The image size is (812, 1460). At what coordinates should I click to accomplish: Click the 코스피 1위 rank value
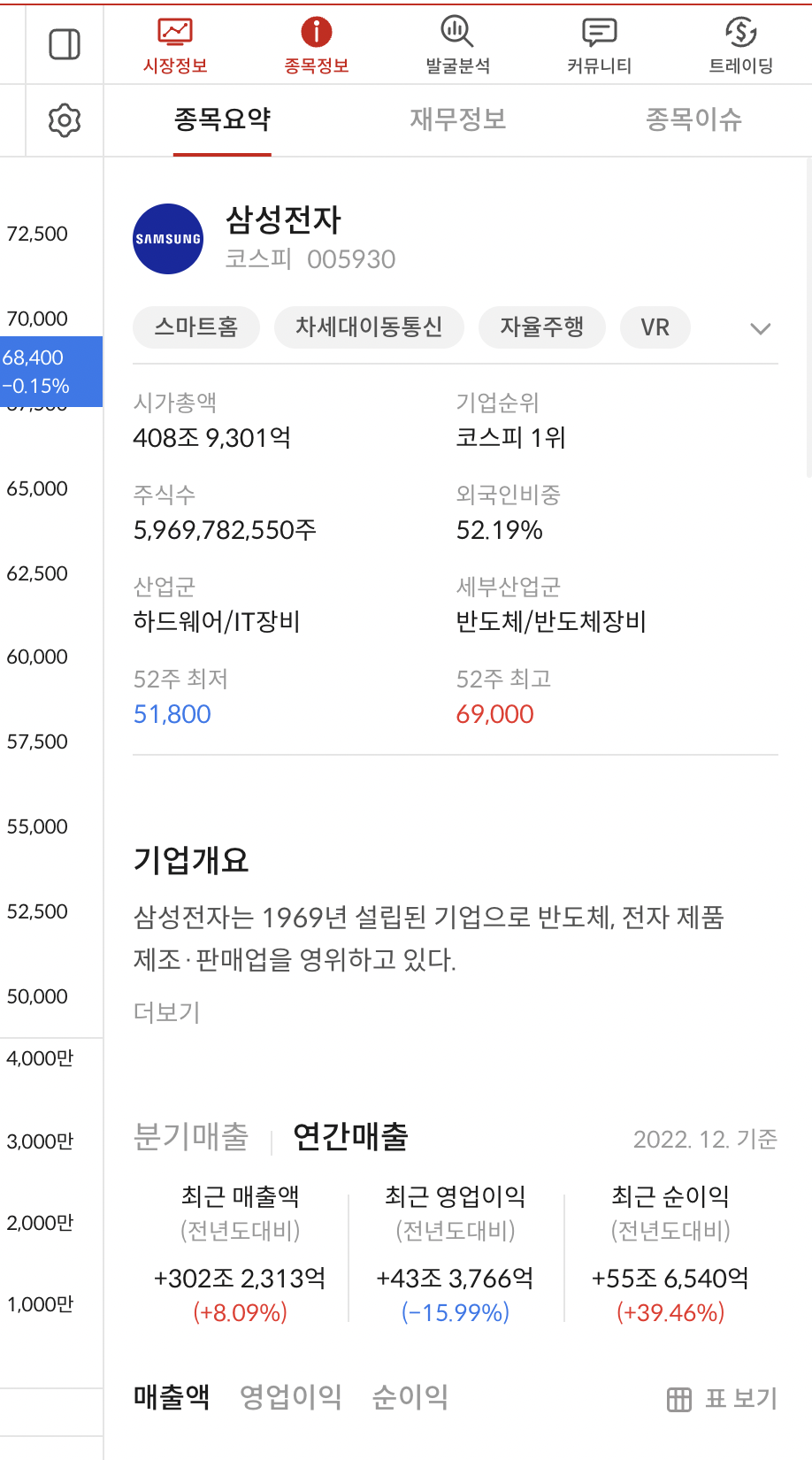[x=510, y=438]
